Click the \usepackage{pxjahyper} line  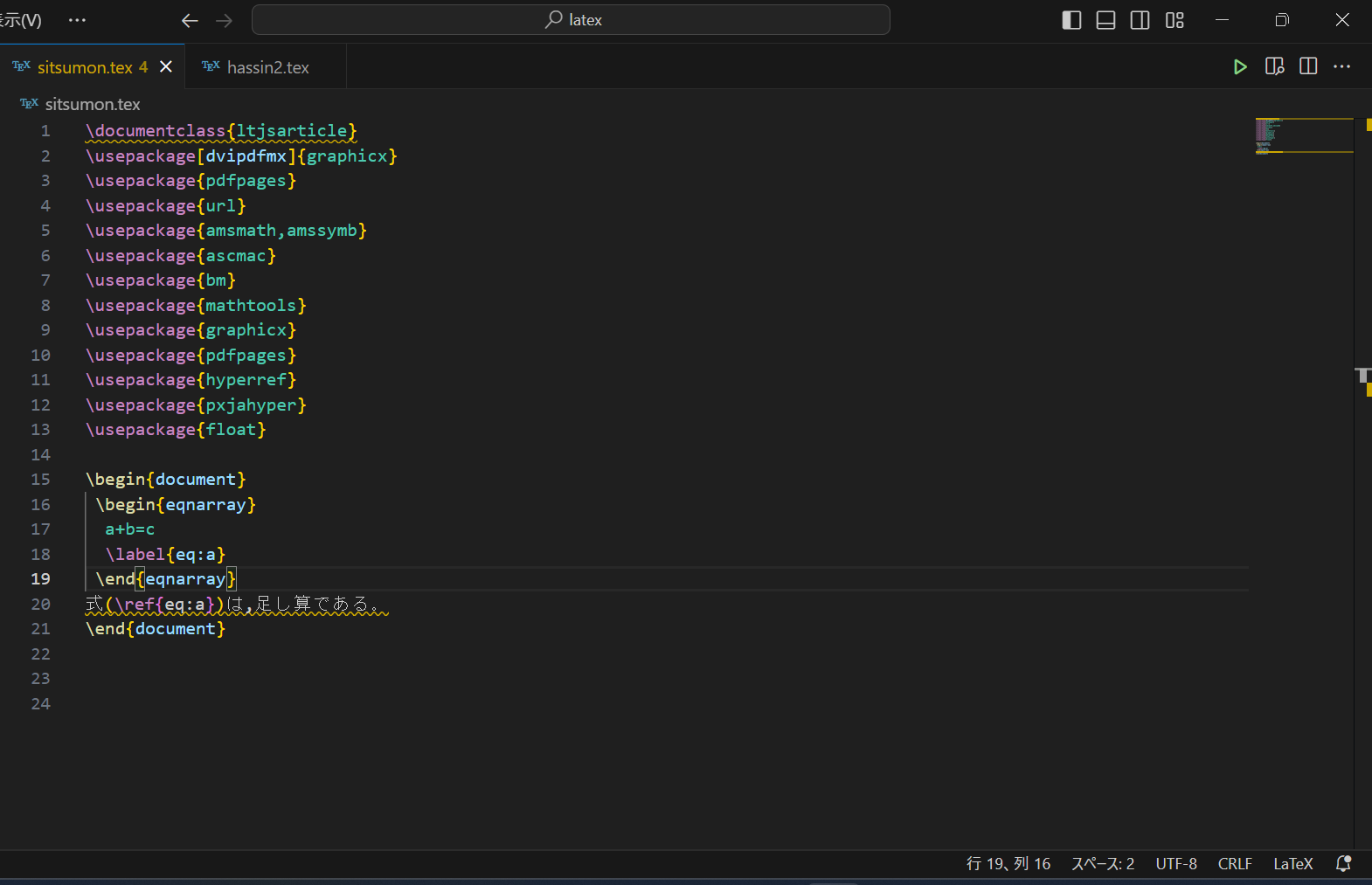196,405
